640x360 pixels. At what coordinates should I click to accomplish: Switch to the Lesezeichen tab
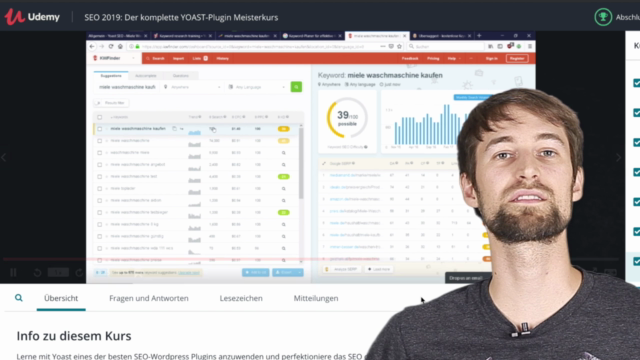point(241,298)
